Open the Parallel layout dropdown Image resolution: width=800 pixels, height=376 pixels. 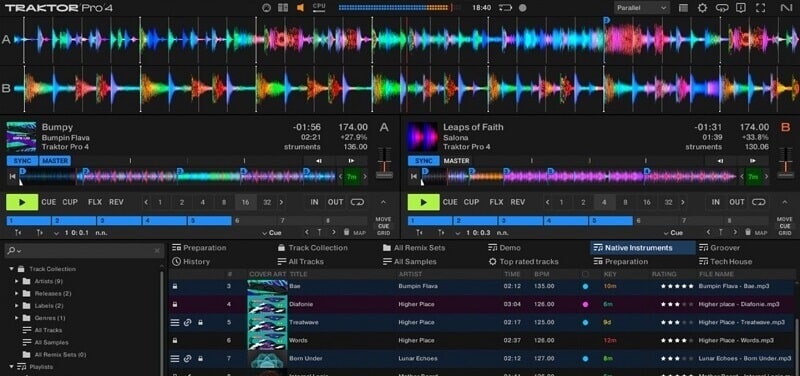(x=642, y=8)
